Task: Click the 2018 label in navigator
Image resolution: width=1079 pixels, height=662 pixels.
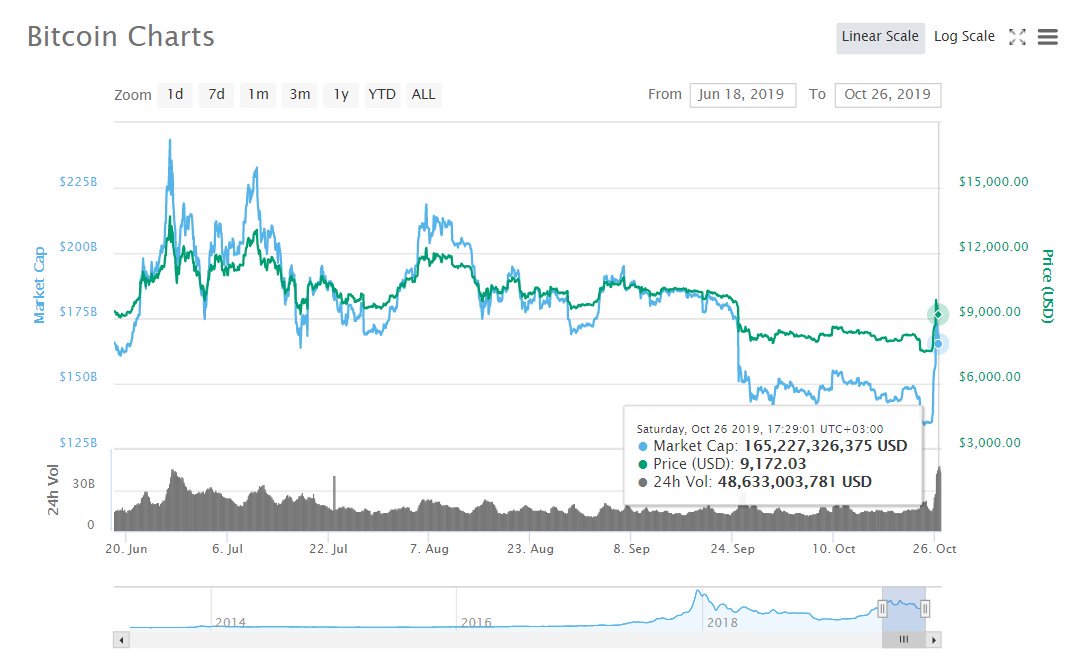Action: click(x=723, y=623)
